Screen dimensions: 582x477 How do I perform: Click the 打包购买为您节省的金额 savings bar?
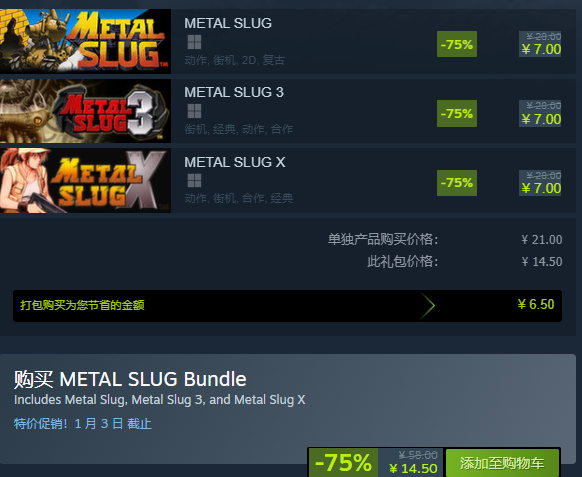pos(287,306)
